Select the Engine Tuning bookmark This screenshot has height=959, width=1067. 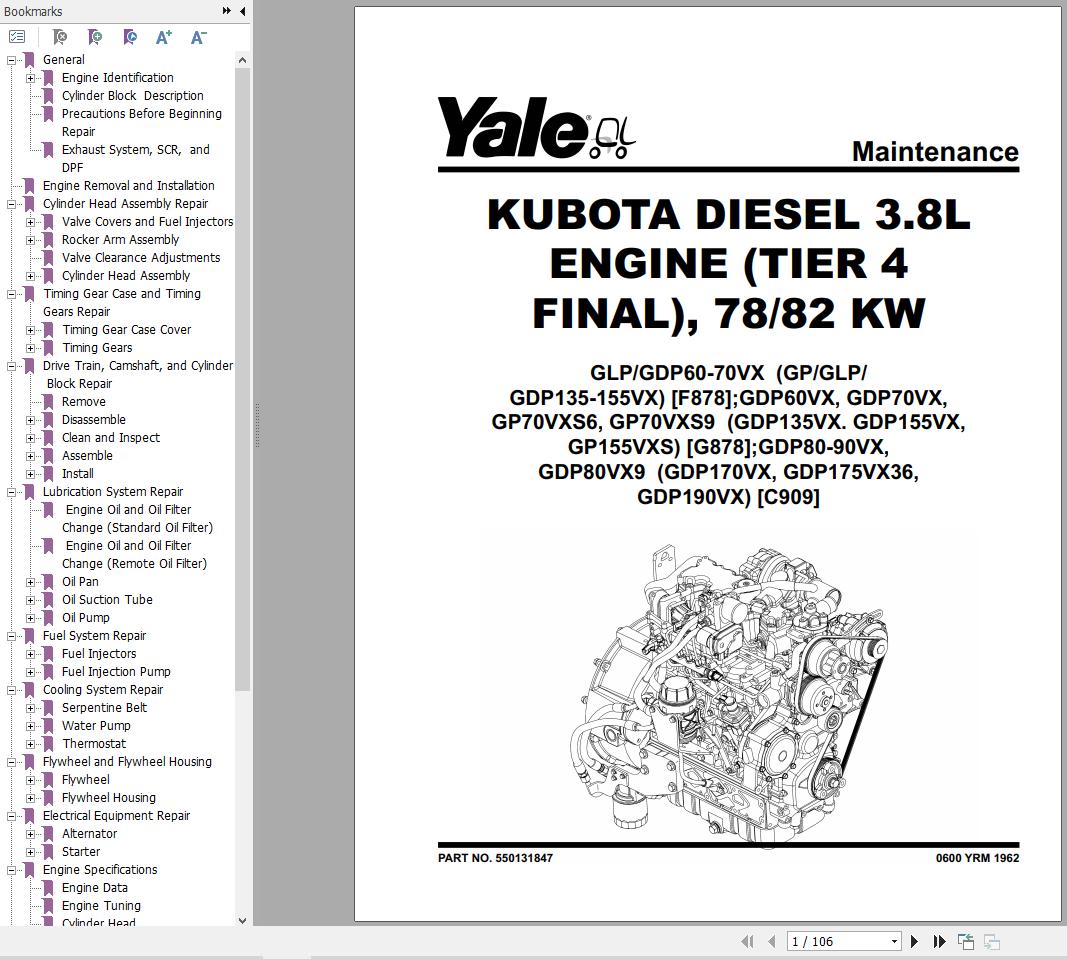101,906
